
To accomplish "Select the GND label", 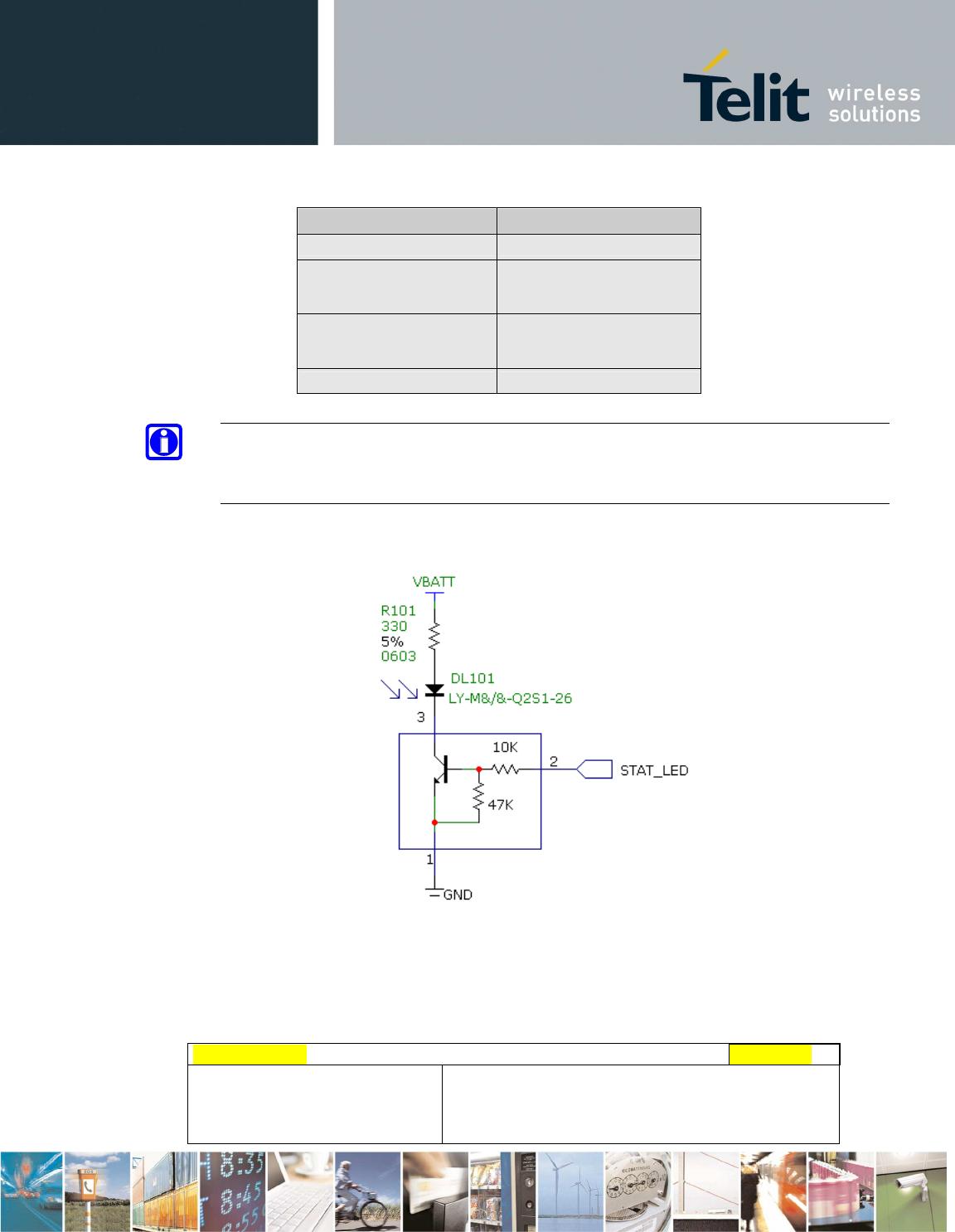I will tap(458, 895).
